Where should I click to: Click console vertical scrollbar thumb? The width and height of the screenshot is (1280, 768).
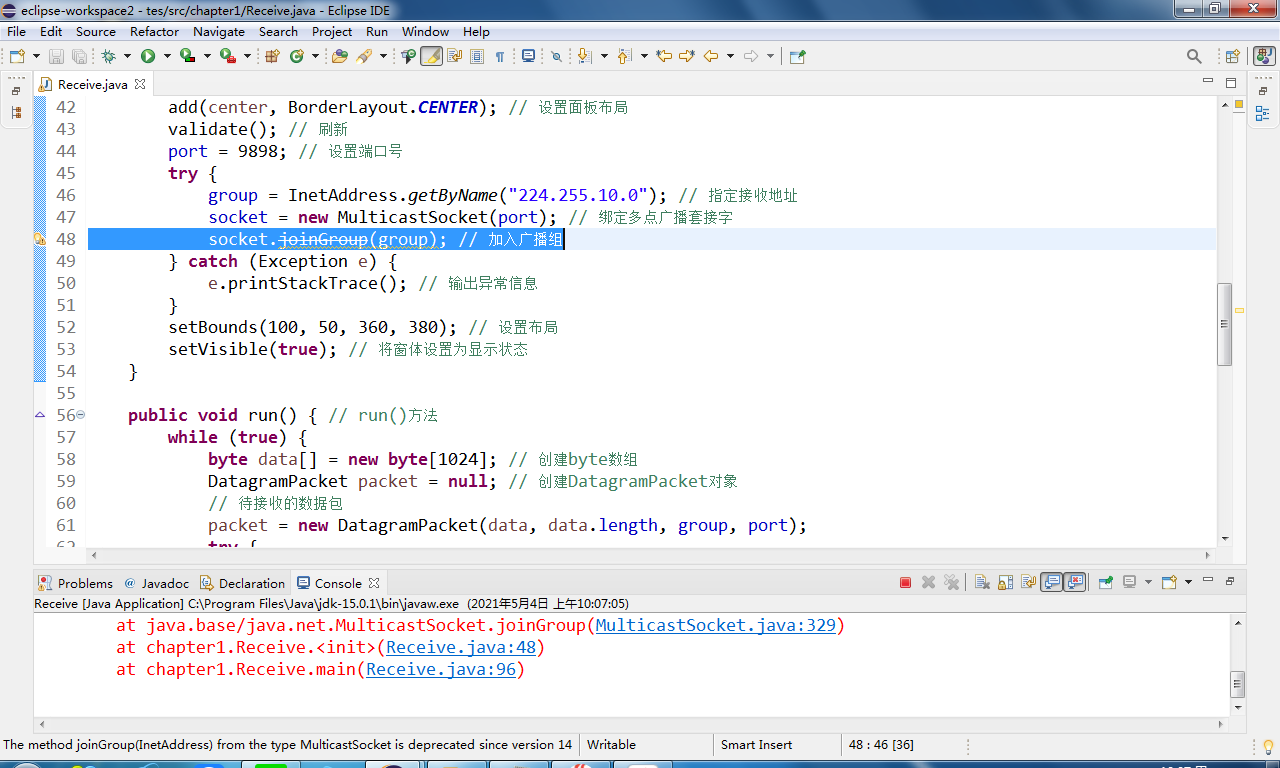[x=1238, y=684]
